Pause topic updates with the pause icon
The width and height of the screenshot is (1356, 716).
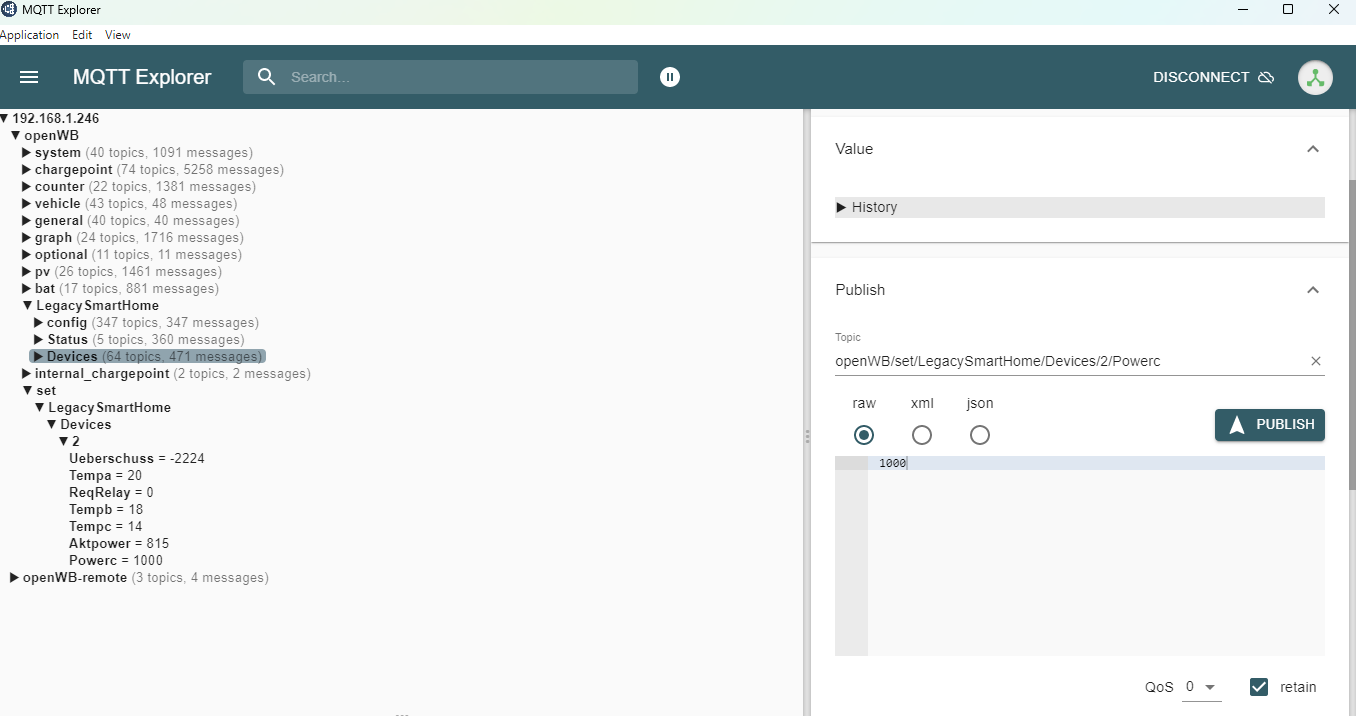[670, 77]
